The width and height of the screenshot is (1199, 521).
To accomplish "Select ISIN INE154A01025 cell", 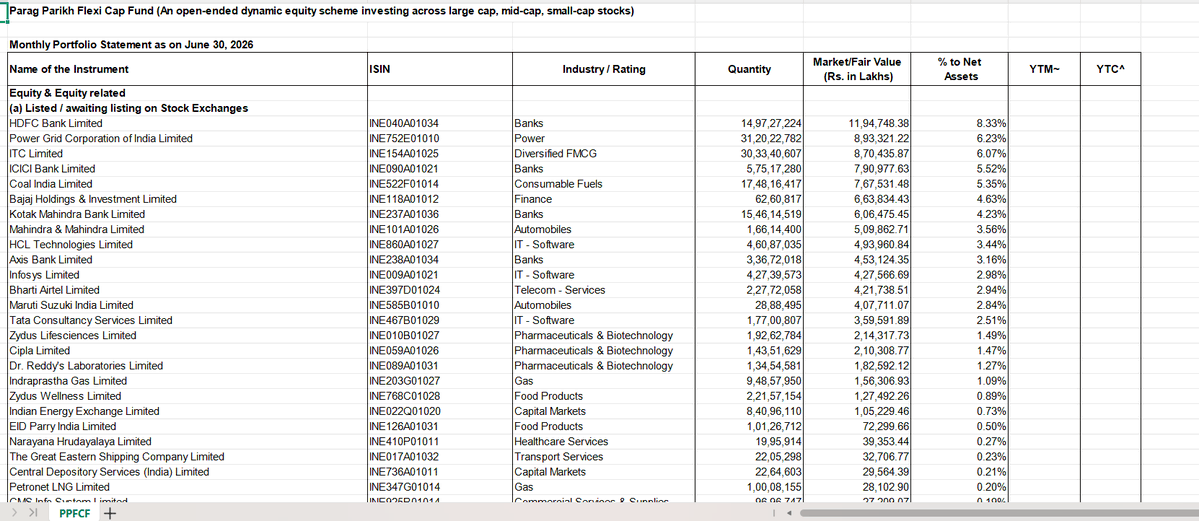I will (x=439, y=154).
